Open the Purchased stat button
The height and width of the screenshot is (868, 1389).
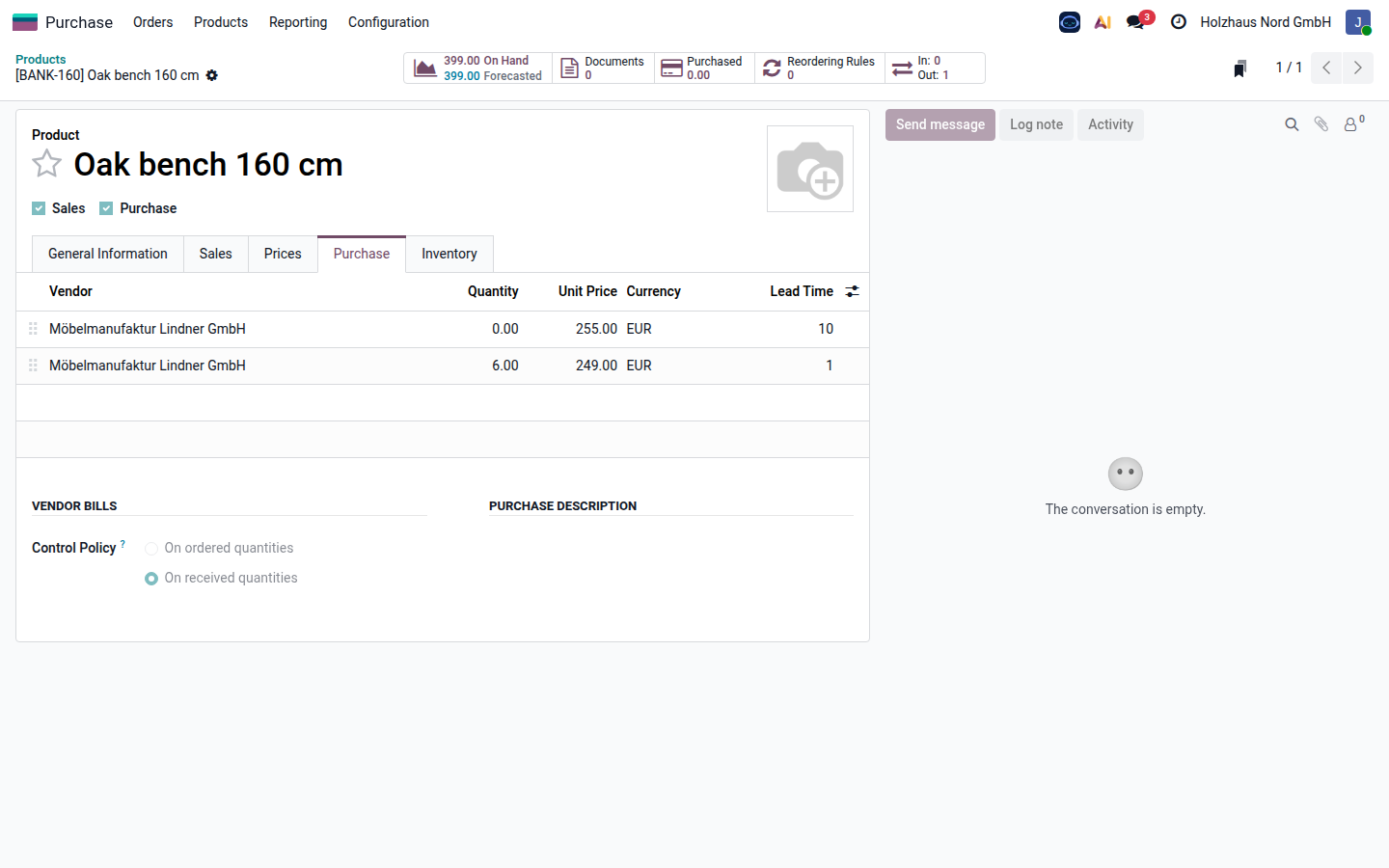[704, 68]
